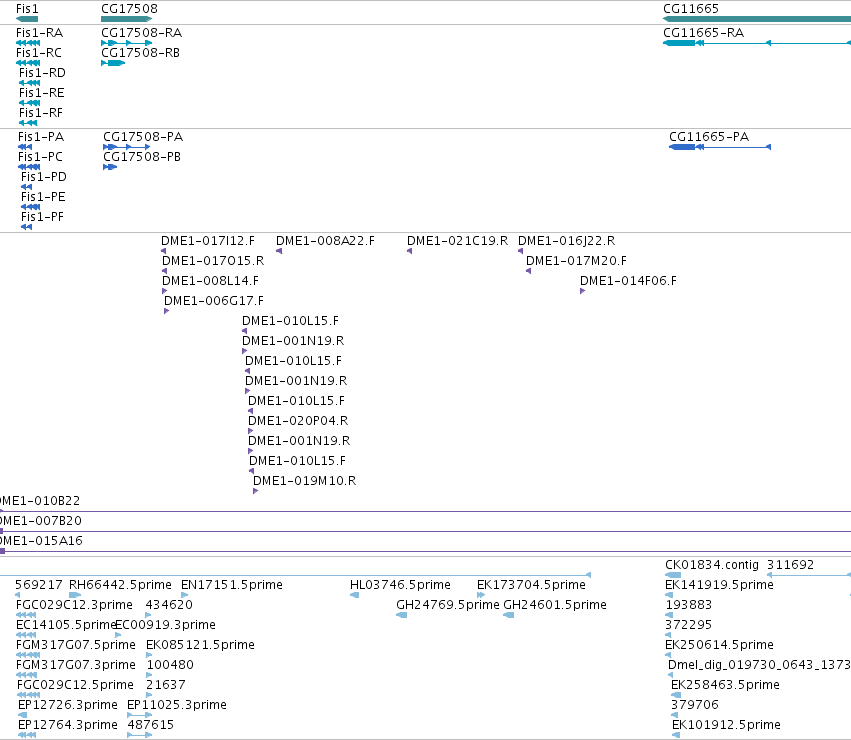Open EST EN17151.5prime label
The image size is (851, 740).
tap(232, 585)
